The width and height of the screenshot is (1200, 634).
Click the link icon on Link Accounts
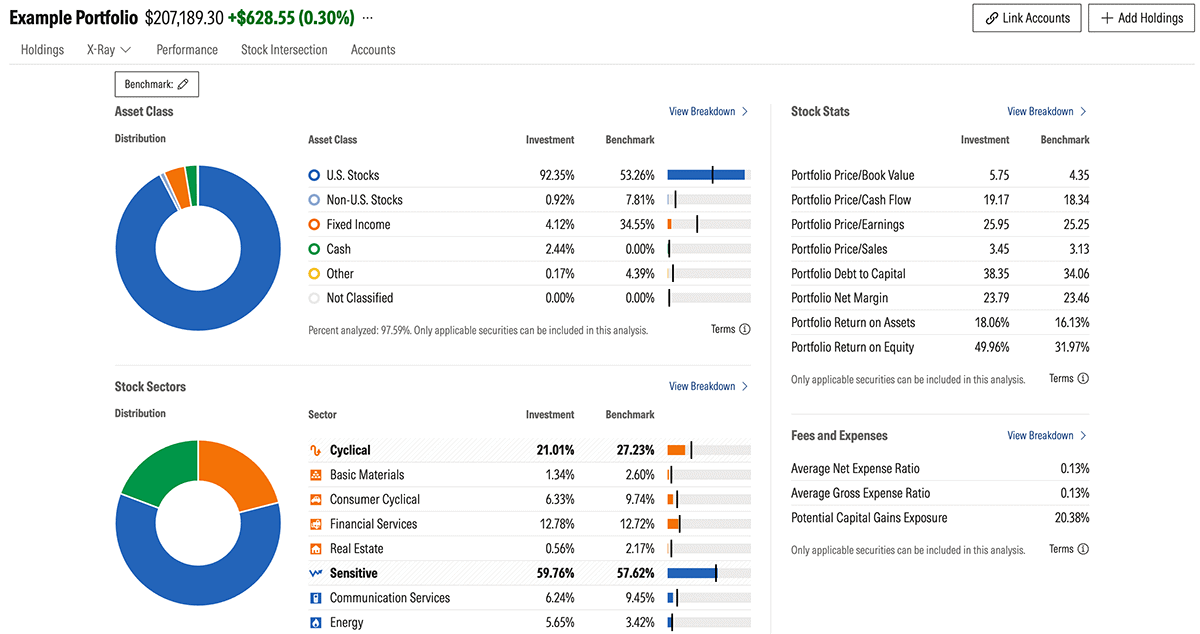tap(992, 18)
